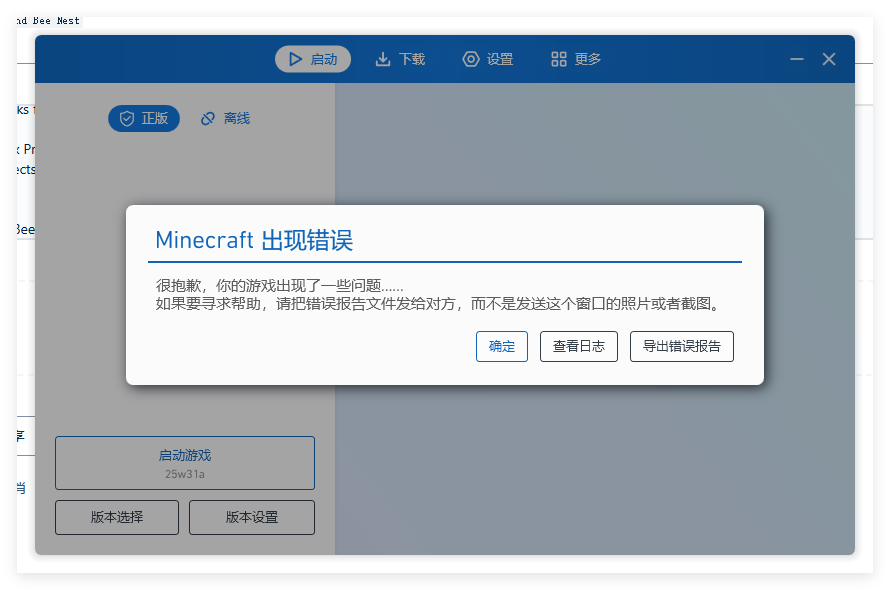The height and width of the screenshot is (590, 890).
Task: Click the play triangle icon in 启动 tab
Action: 295,59
